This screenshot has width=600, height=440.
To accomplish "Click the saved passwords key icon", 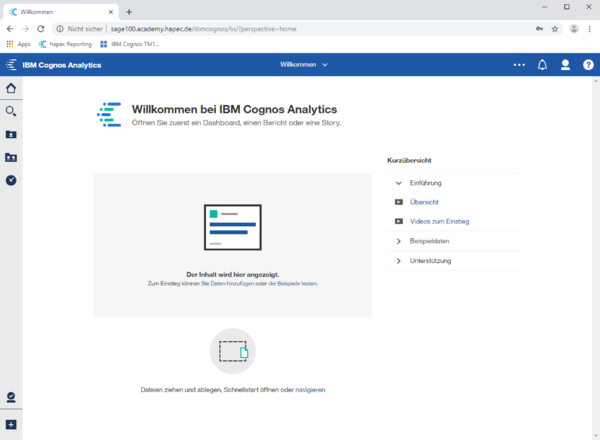I will point(539,29).
